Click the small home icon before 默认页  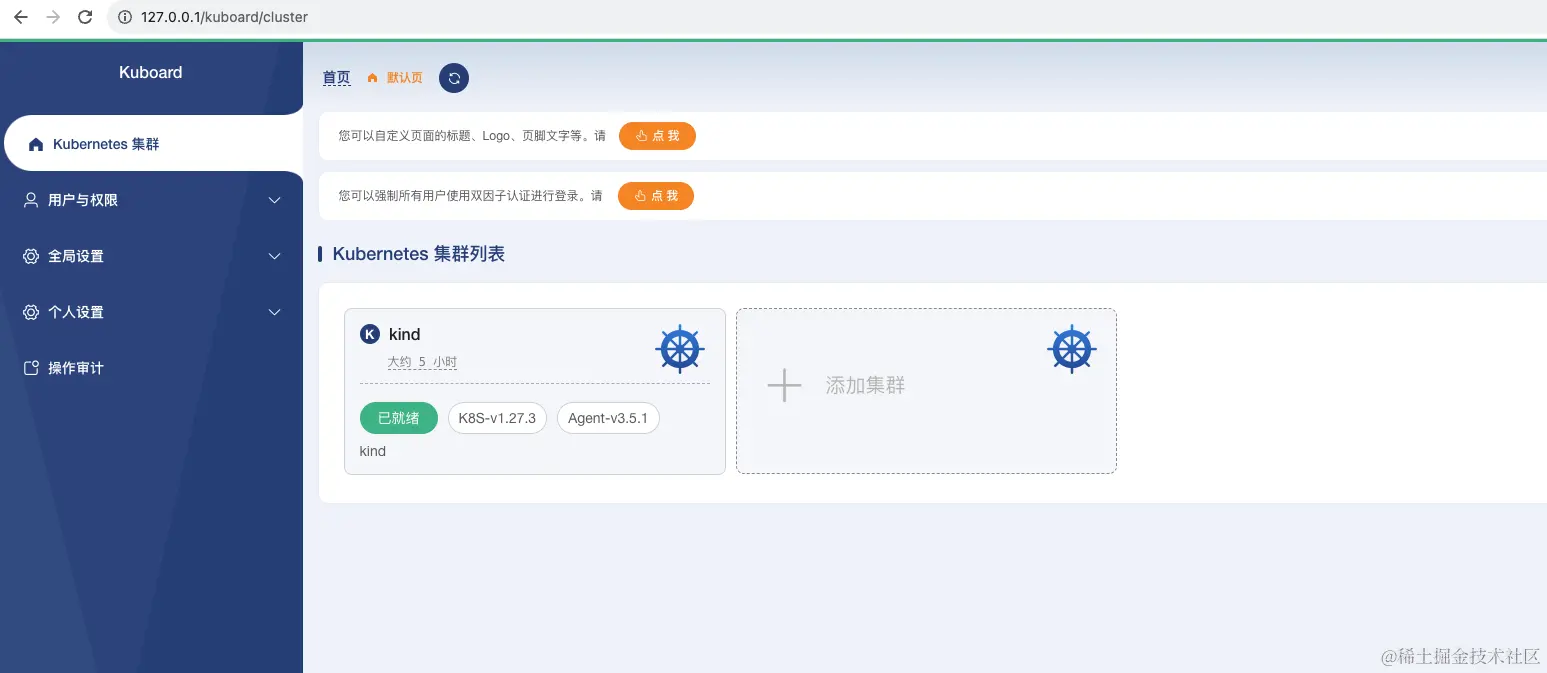[373, 78]
